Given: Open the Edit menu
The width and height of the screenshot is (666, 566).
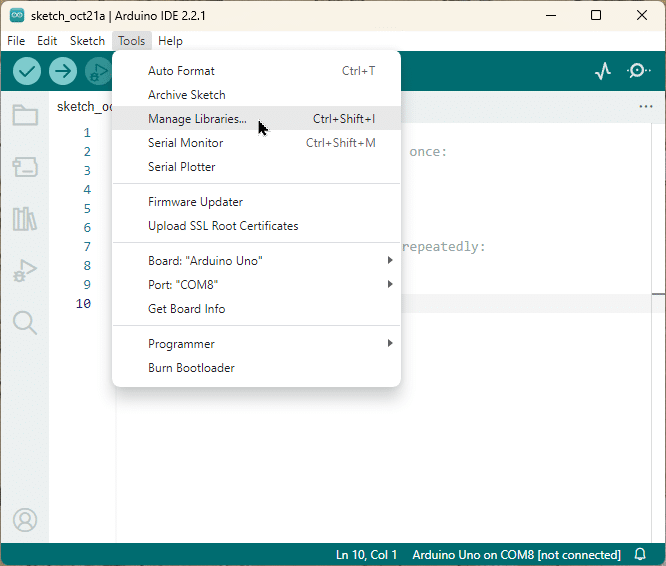Looking at the screenshot, I should pos(47,41).
